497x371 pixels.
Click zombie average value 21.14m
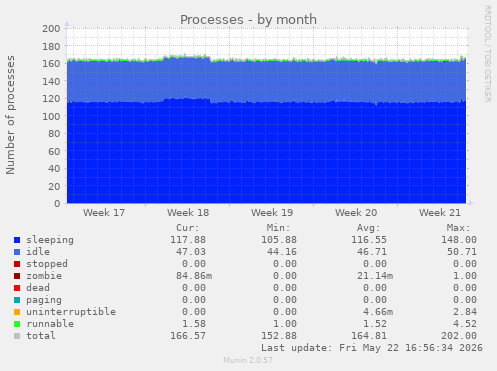click(375, 276)
